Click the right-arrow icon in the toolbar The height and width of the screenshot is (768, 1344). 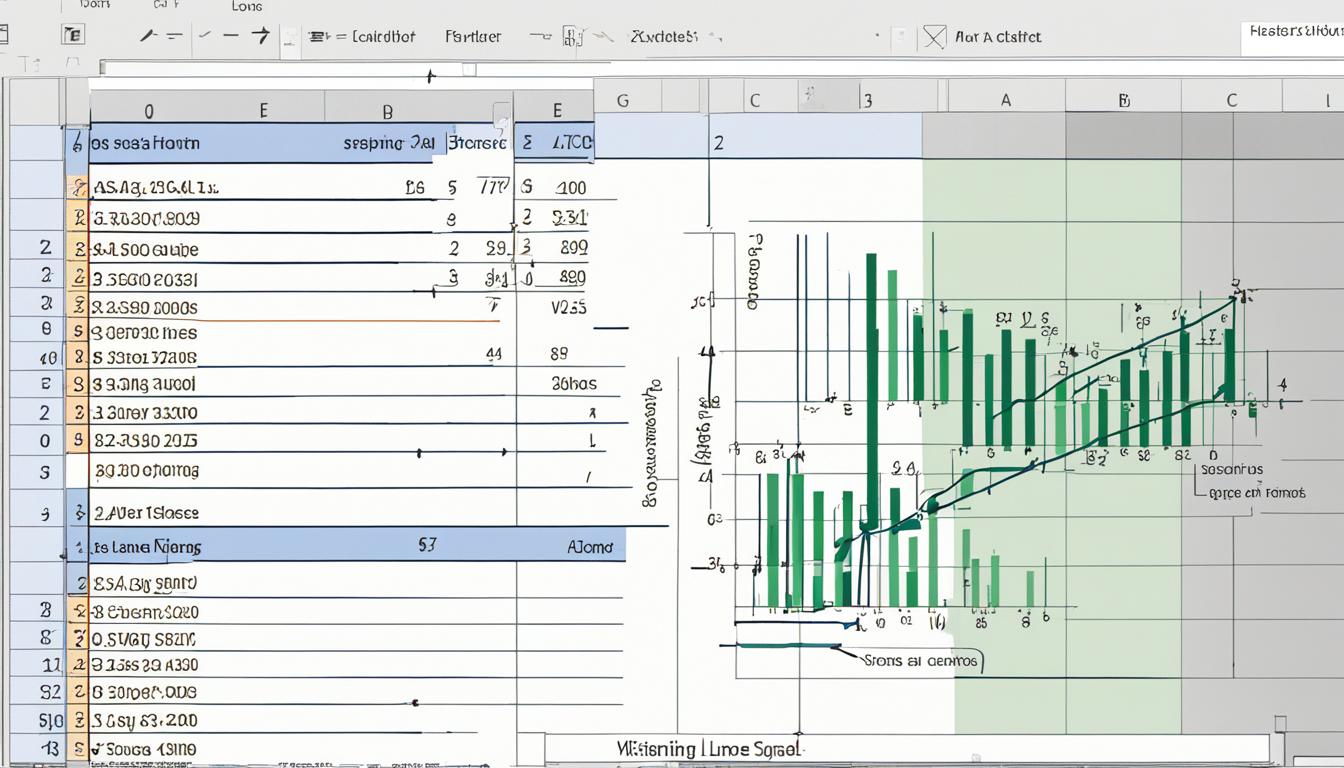(x=260, y=36)
